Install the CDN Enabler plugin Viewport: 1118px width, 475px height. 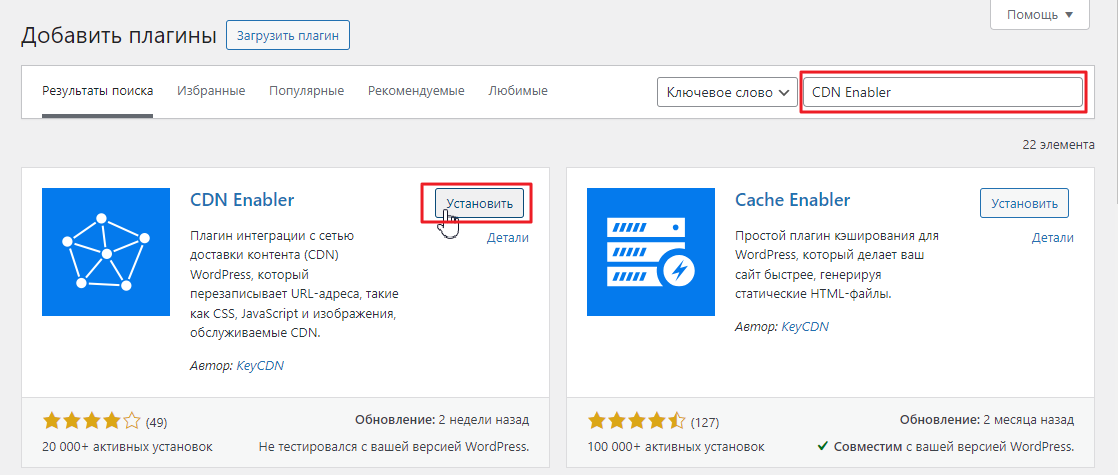(480, 203)
